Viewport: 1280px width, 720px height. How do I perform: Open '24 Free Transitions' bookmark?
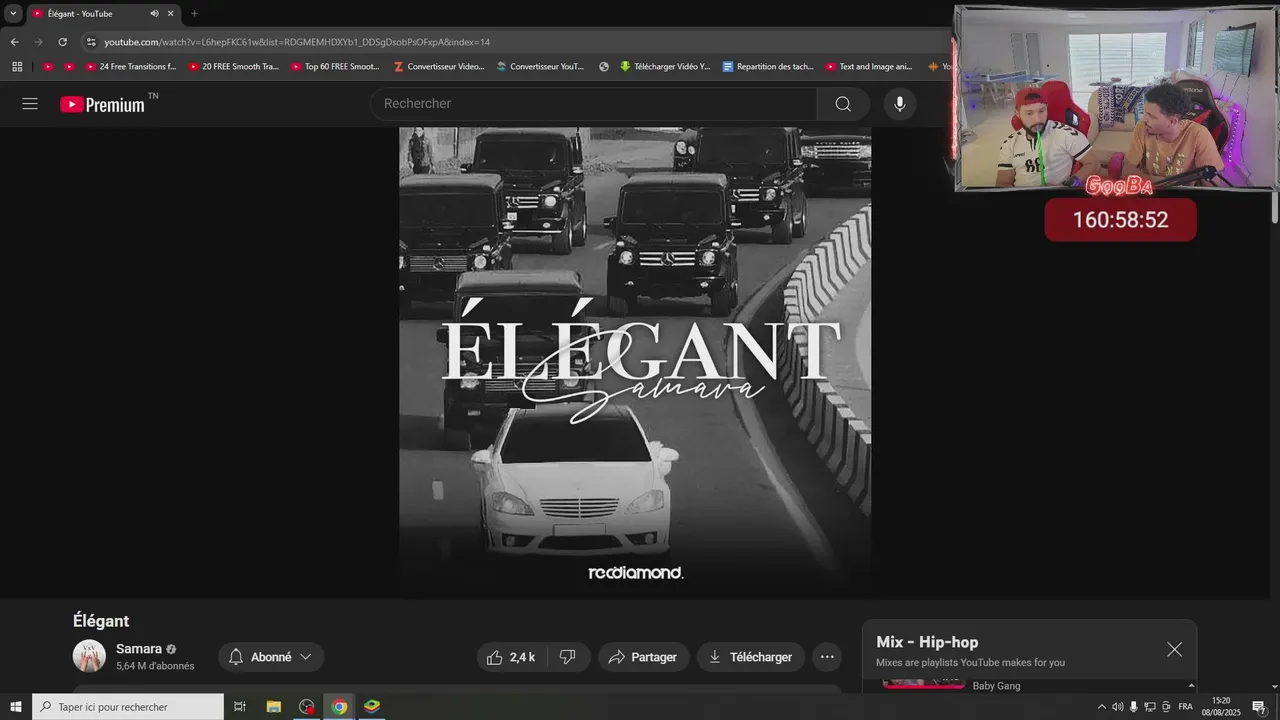point(130,67)
